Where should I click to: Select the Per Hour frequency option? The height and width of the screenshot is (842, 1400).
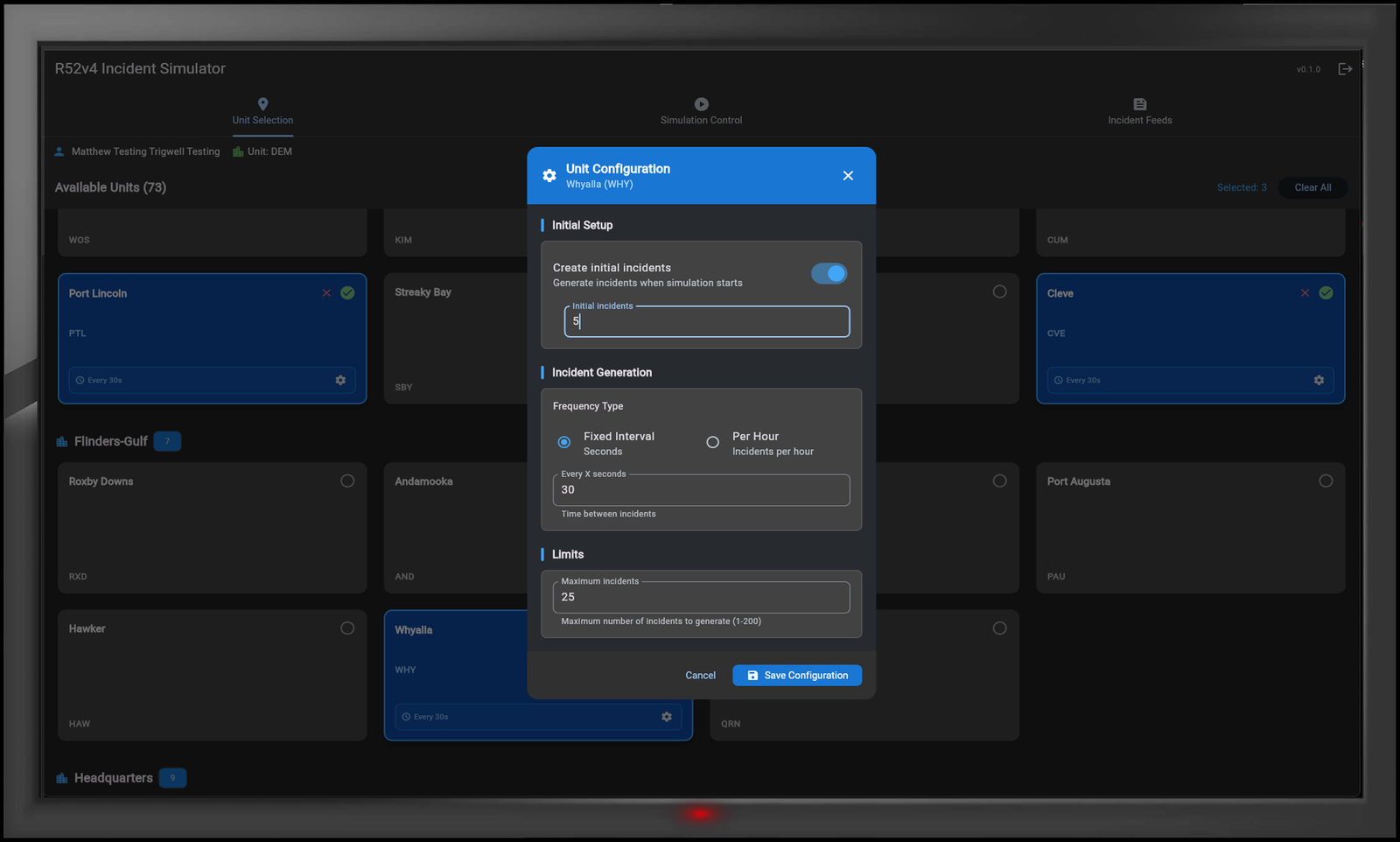[713, 442]
